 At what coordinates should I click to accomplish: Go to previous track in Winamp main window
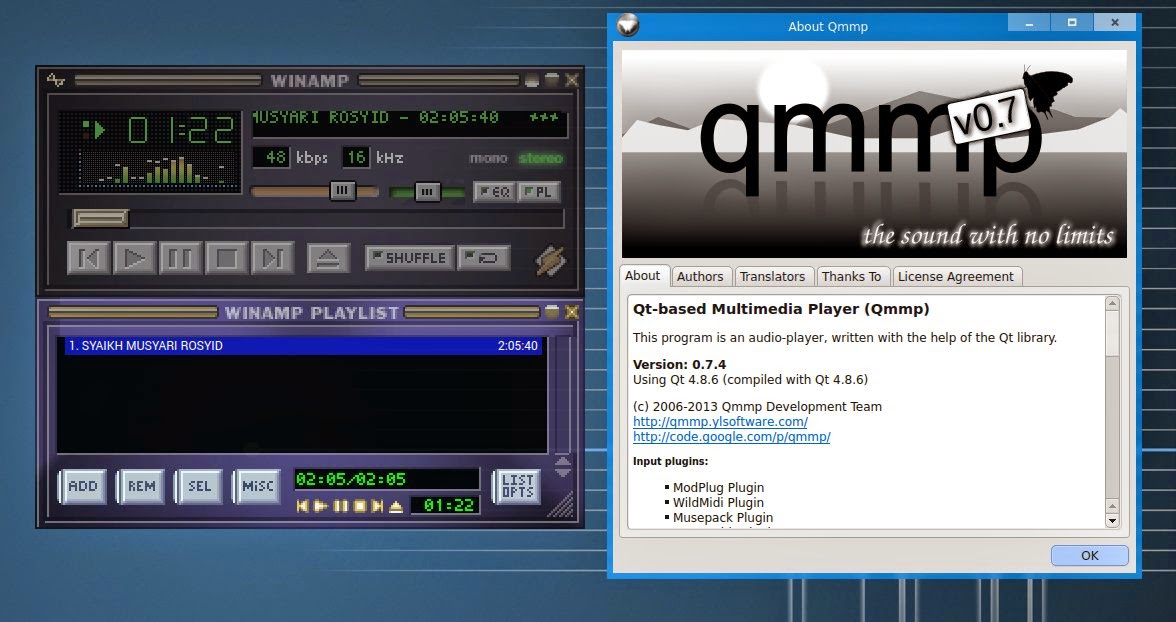(88, 258)
